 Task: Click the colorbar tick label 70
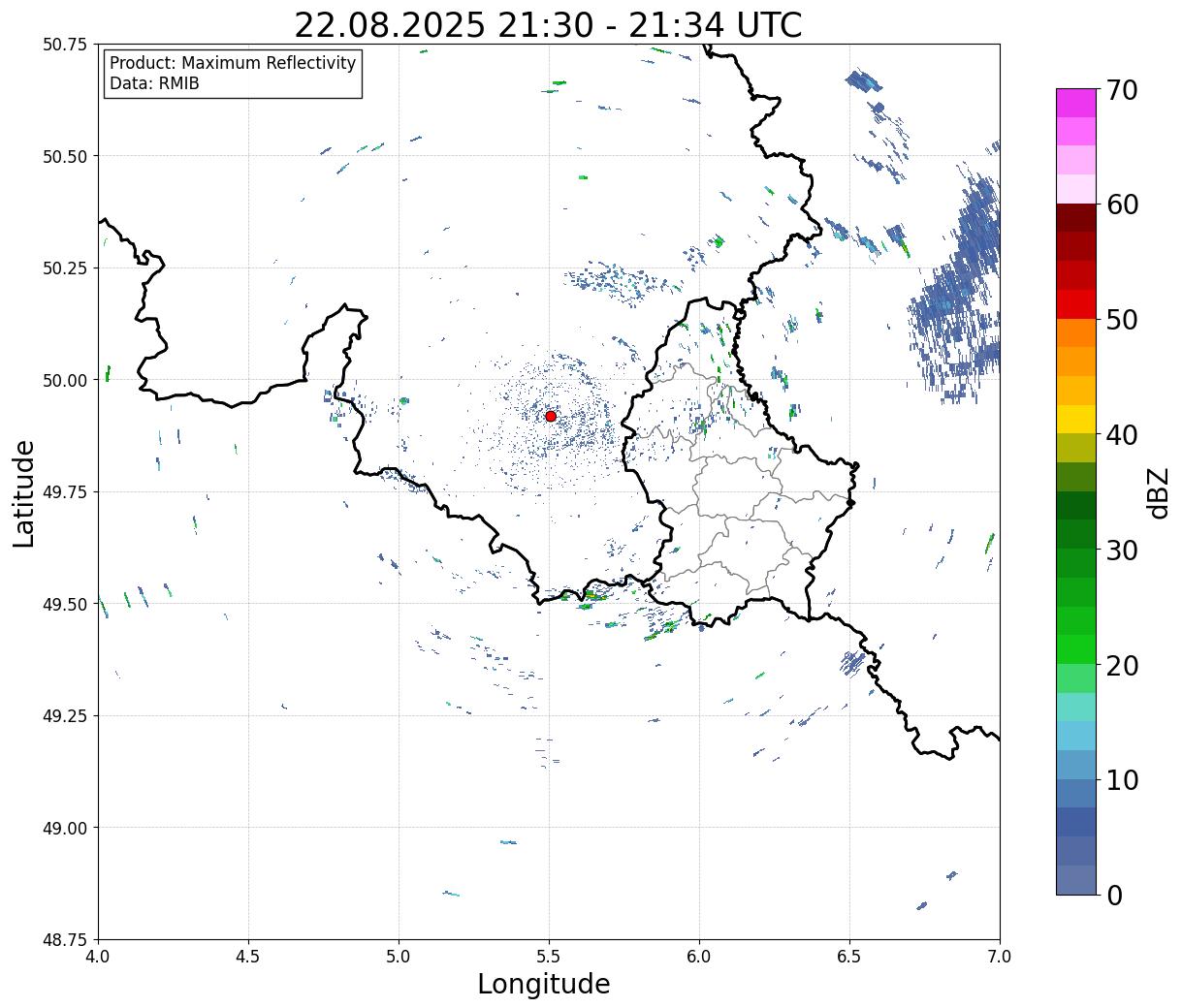pos(1122,90)
